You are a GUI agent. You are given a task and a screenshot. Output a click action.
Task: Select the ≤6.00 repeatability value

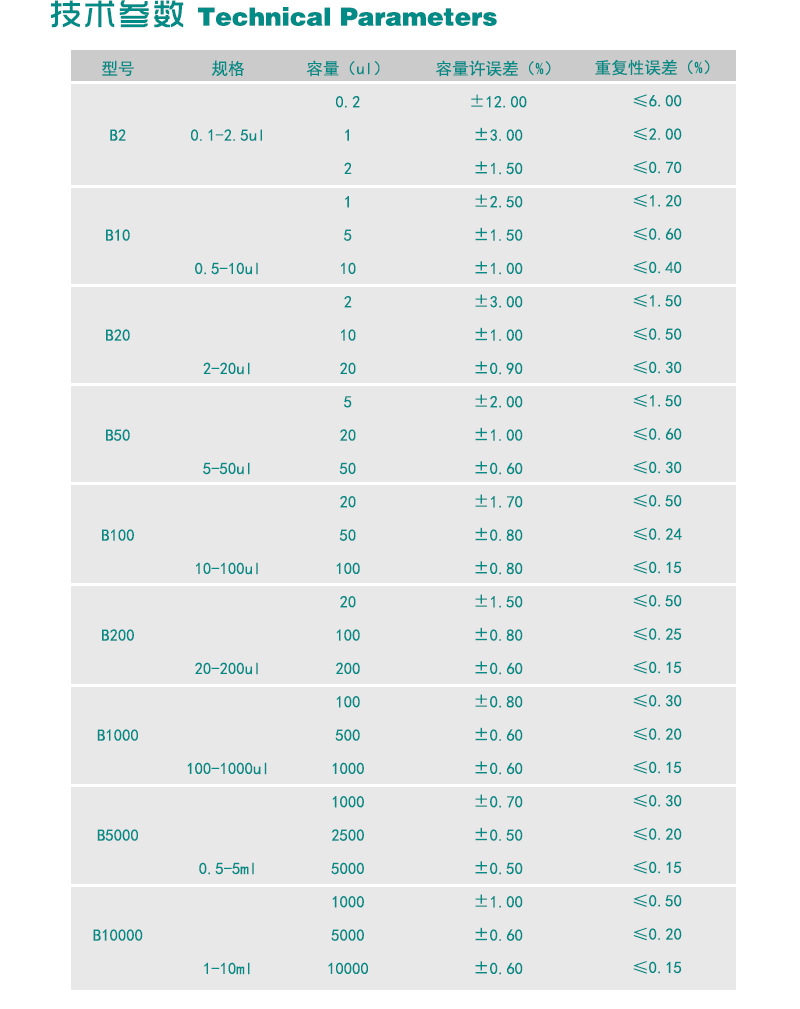pos(657,101)
